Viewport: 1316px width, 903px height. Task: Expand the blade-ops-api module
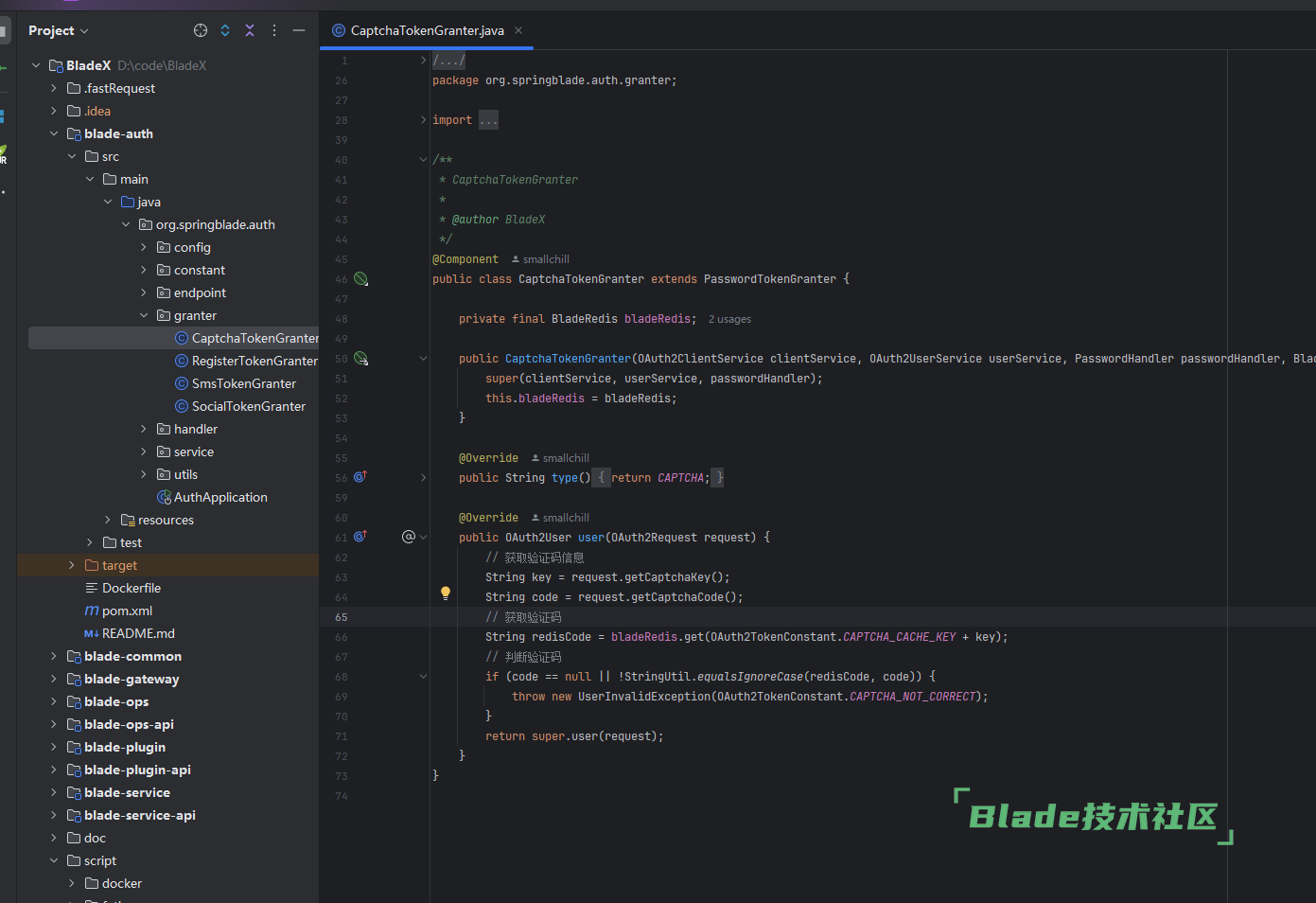[54, 724]
